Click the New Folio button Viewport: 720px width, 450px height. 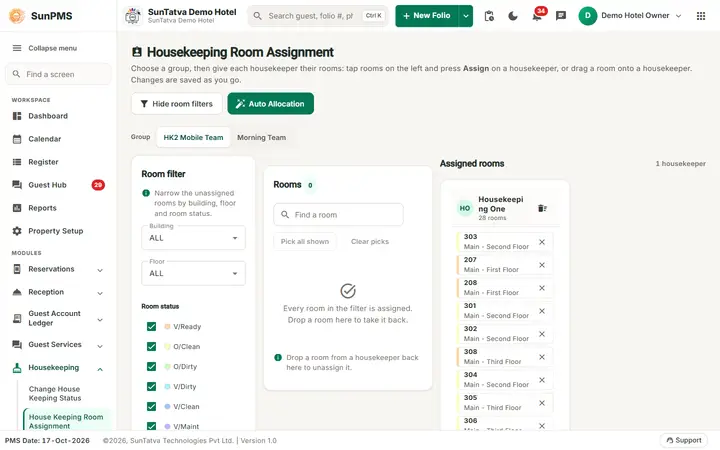pos(427,16)
